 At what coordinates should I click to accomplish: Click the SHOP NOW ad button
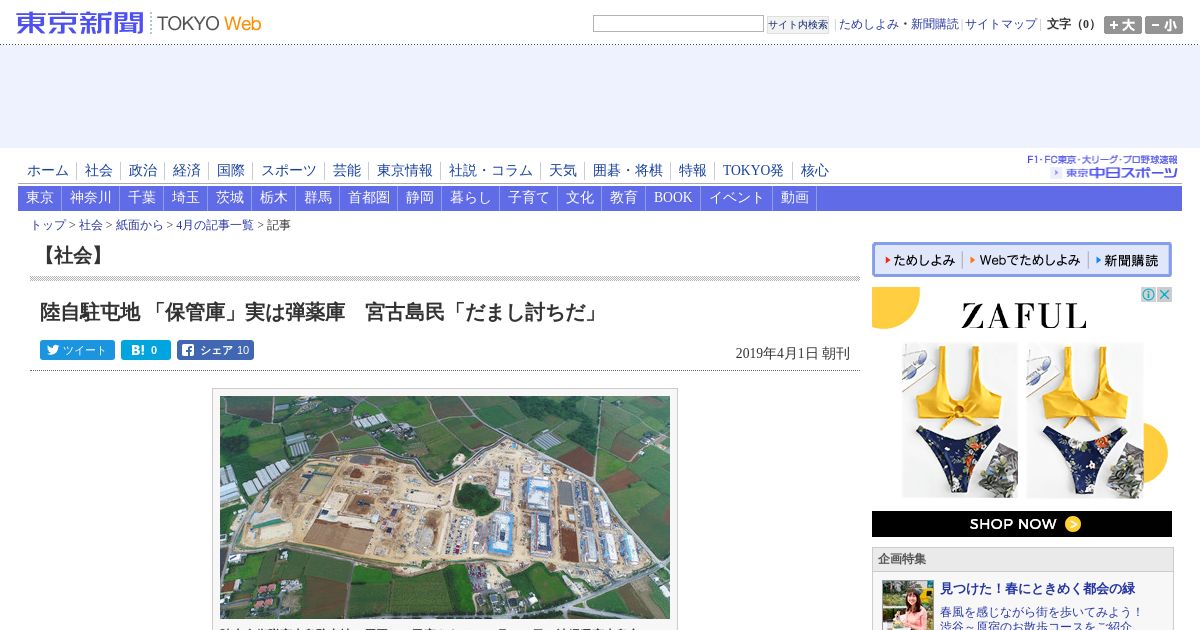(x=1022, y=524)
